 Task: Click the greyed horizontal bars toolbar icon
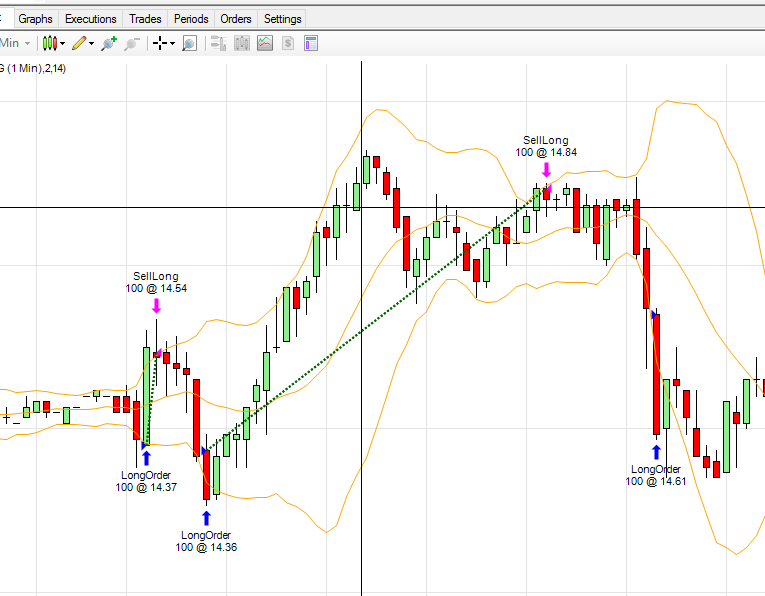219,43
